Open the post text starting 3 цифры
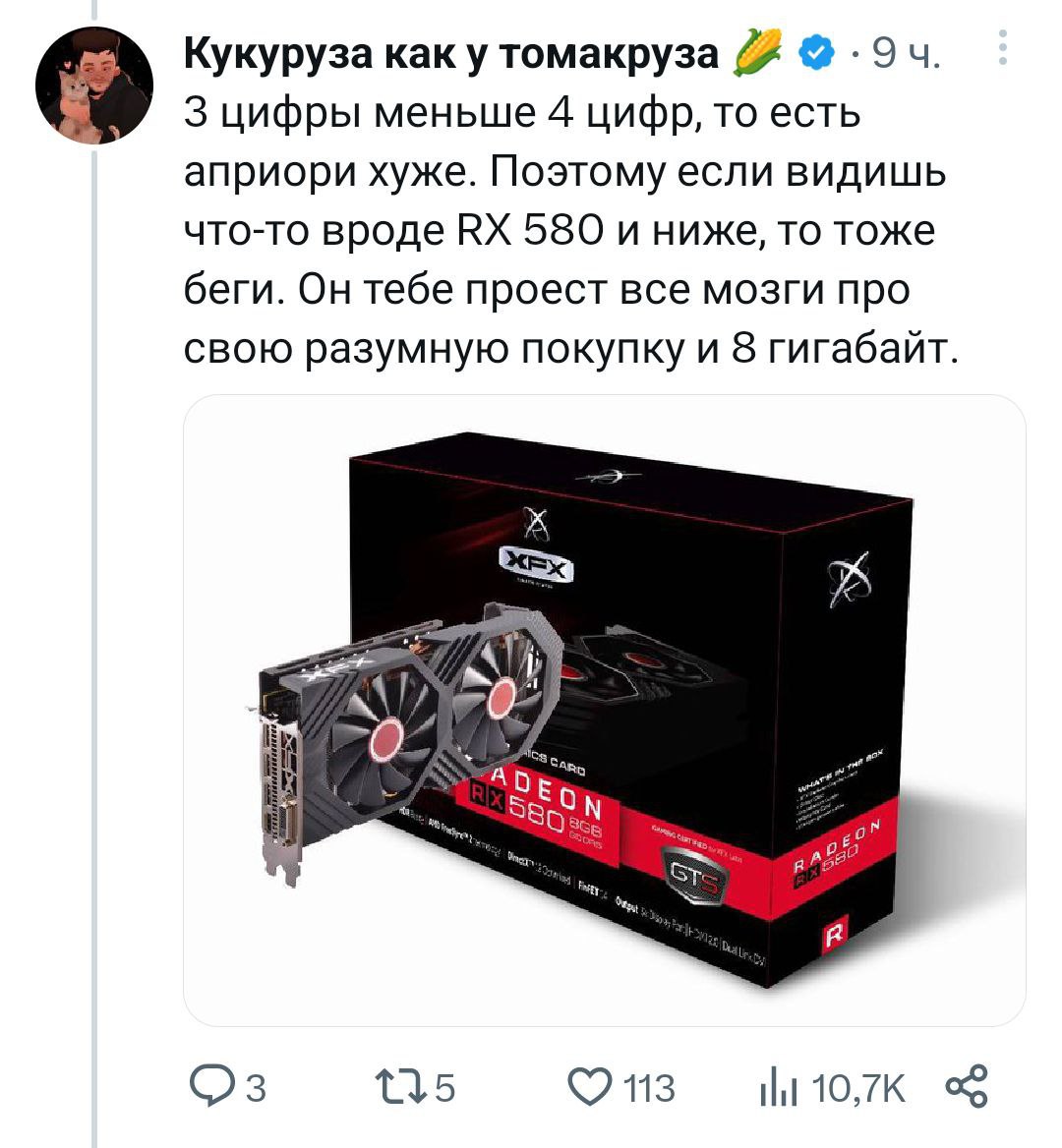 [571, 231]
